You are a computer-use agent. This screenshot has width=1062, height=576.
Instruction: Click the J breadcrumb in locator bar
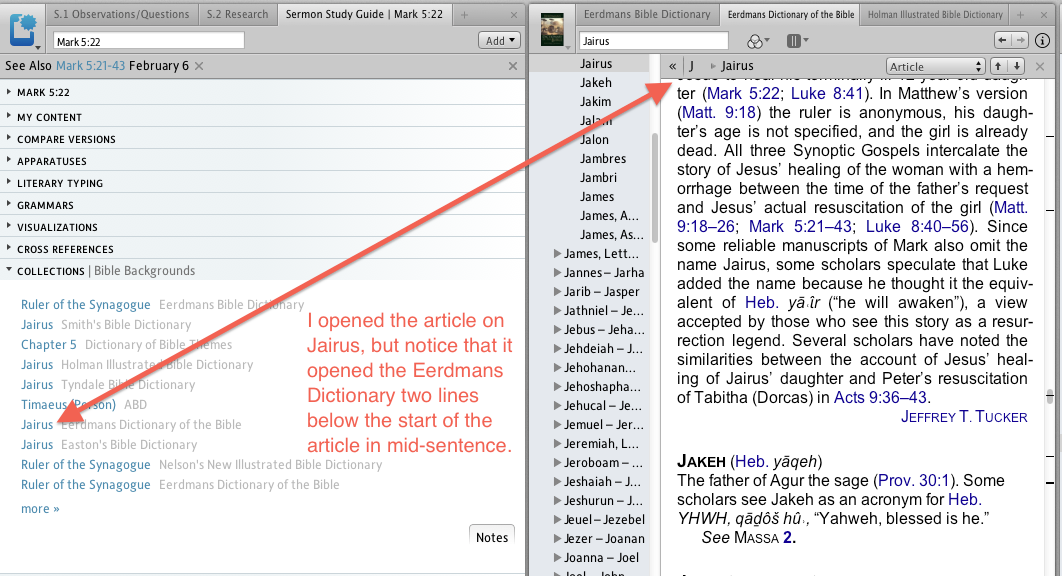coord(692,66)
